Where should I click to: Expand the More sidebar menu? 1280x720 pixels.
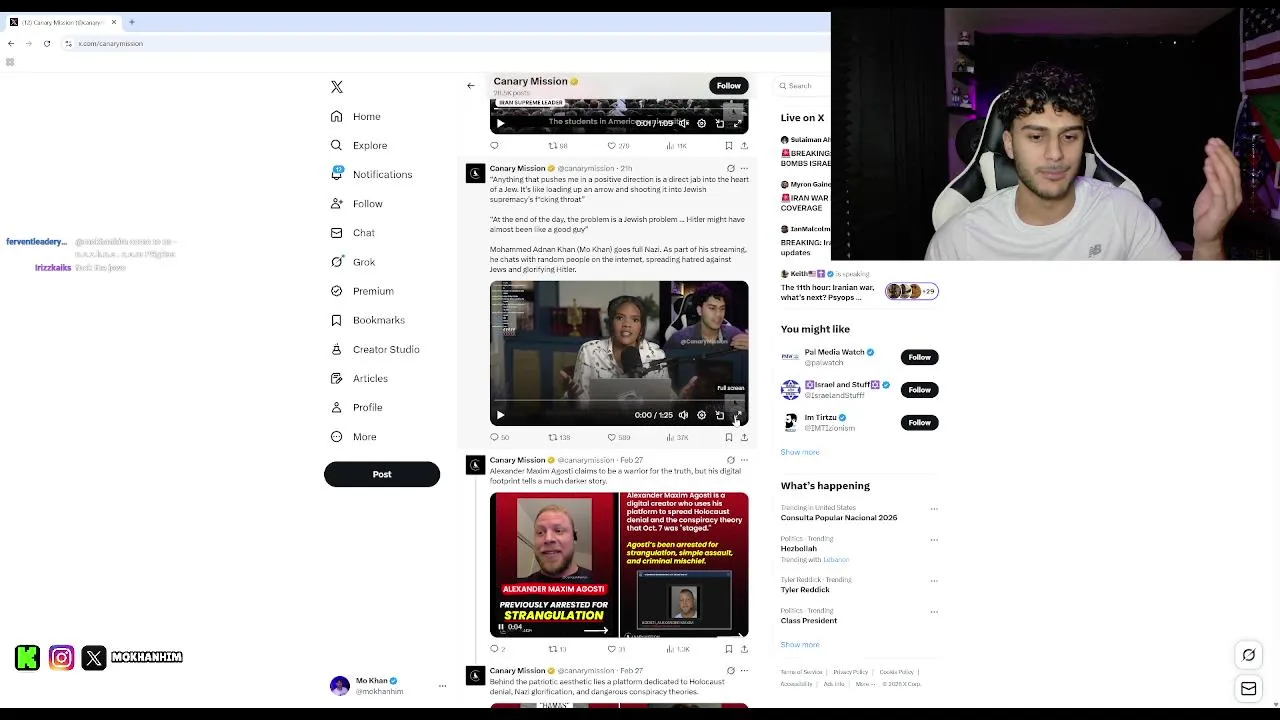pyautogui.click(x=353, y=436)
